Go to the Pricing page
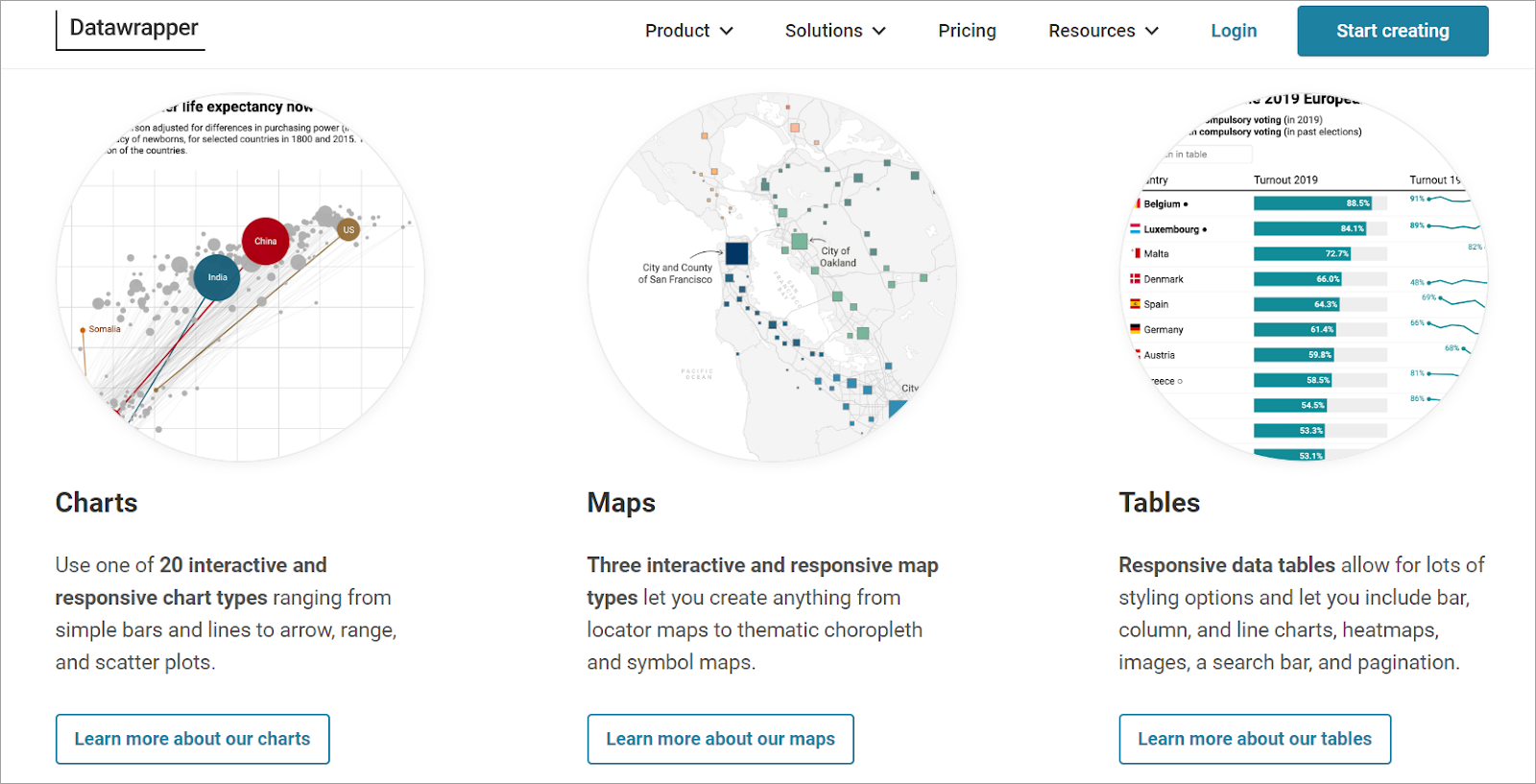 point(967,31)
